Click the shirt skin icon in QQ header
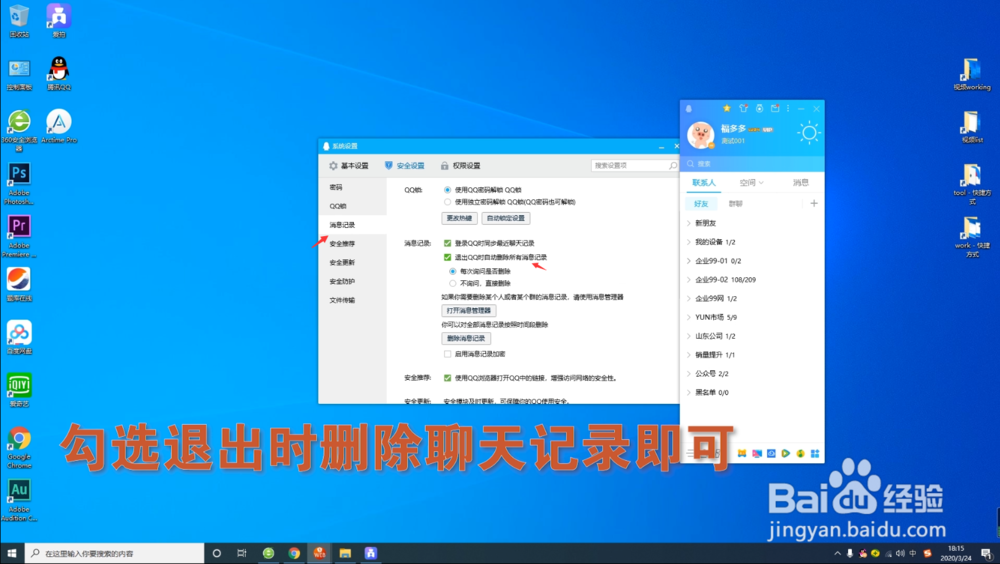This screenshot has height=564, width=1000. [x=743, y=108]
